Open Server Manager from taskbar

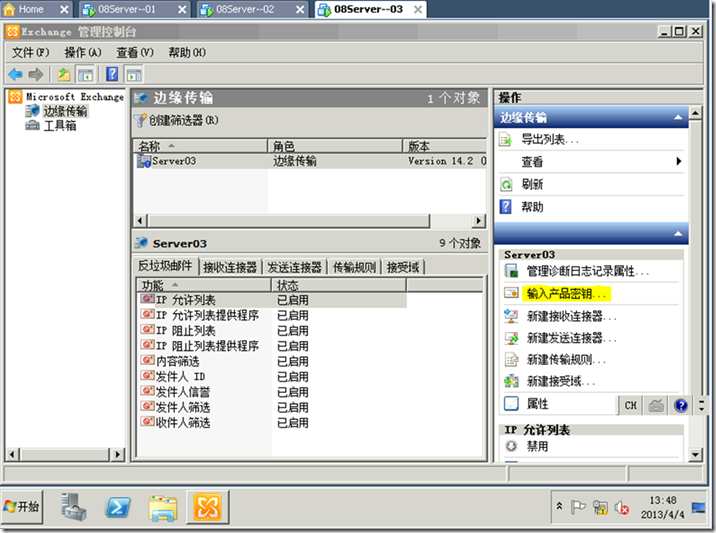tap(74, 507)
